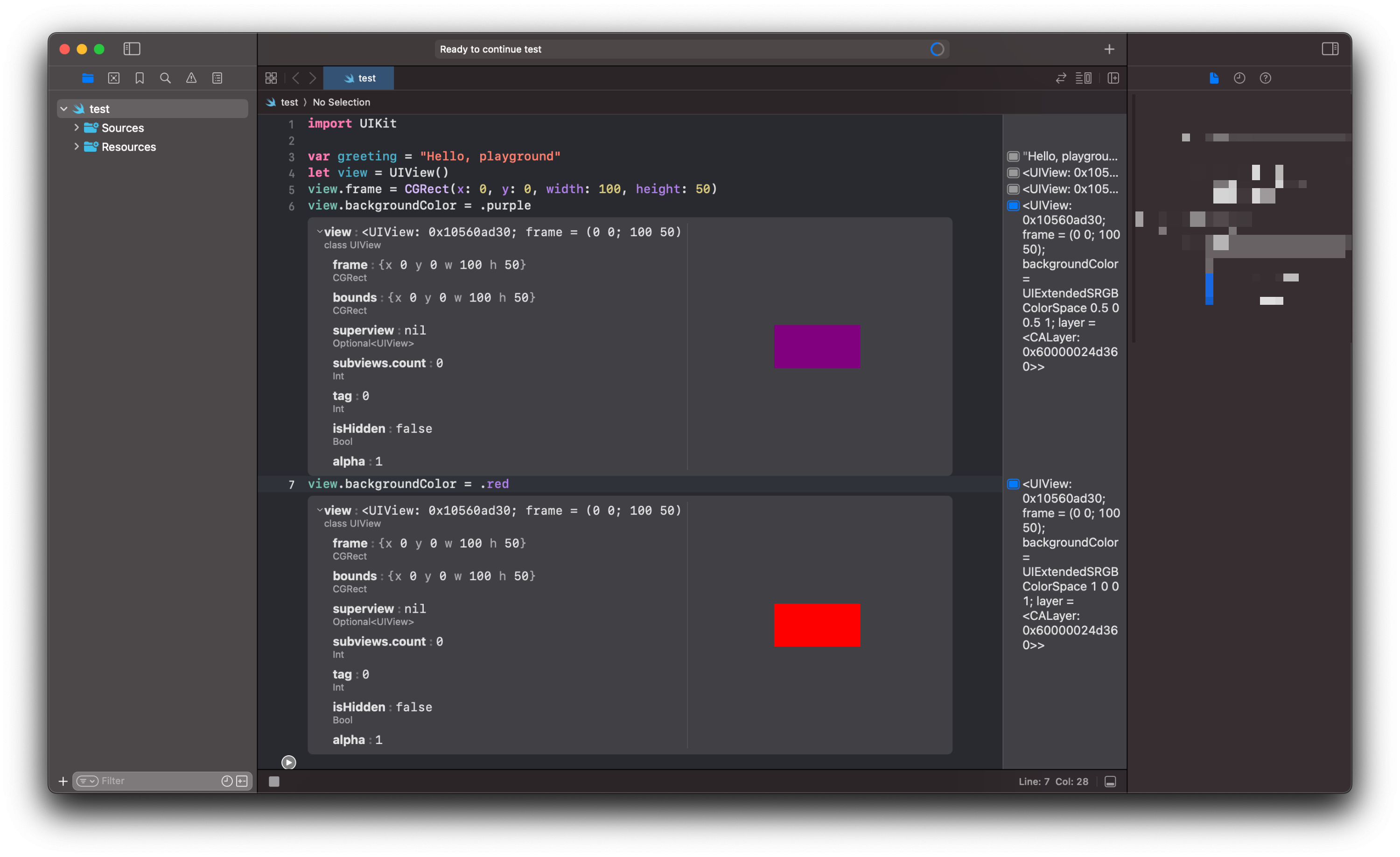Screen dimensions: 1400x857
Task: Click No Selection in the jump bar
Action: 341,102
